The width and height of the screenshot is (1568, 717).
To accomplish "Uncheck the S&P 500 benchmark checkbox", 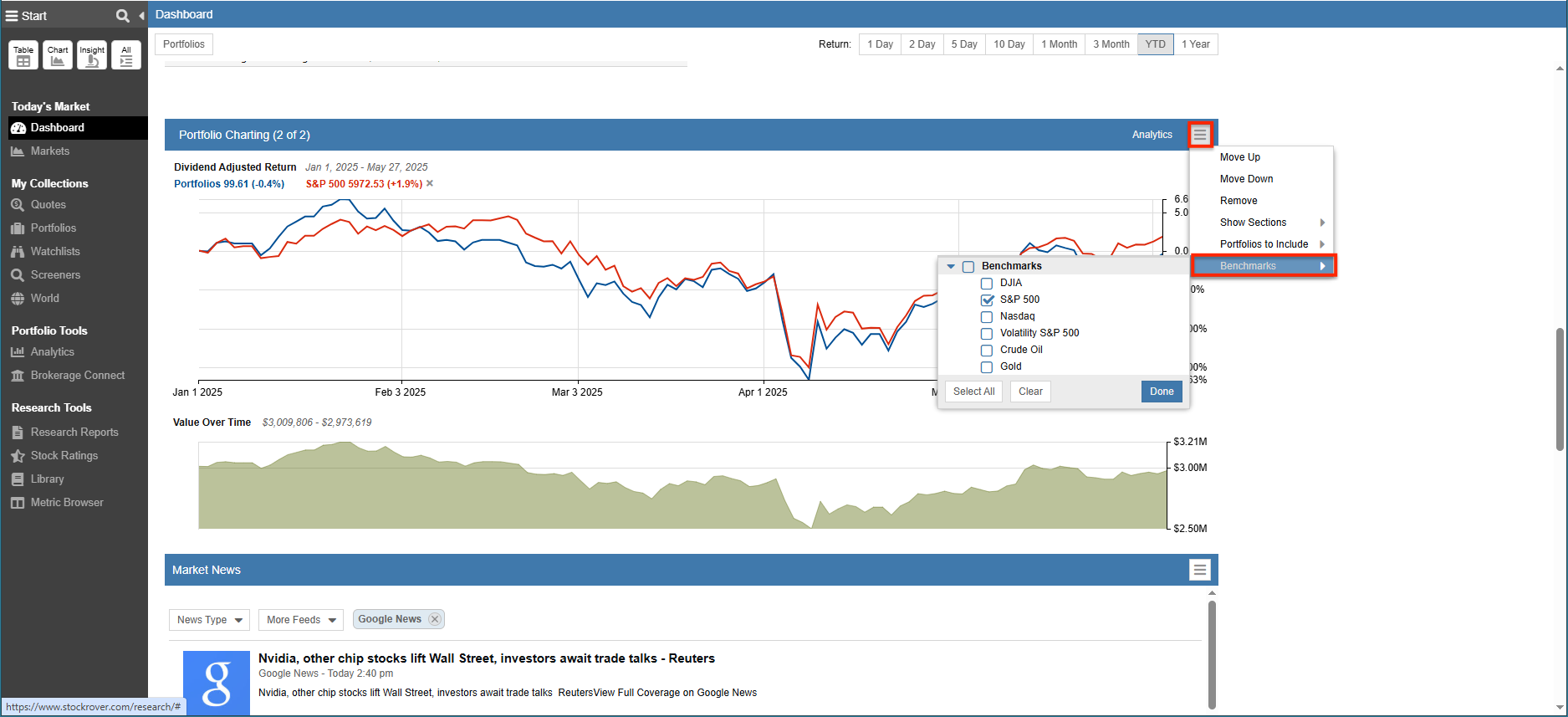I will pyautogui.click(x=987, y=300).
